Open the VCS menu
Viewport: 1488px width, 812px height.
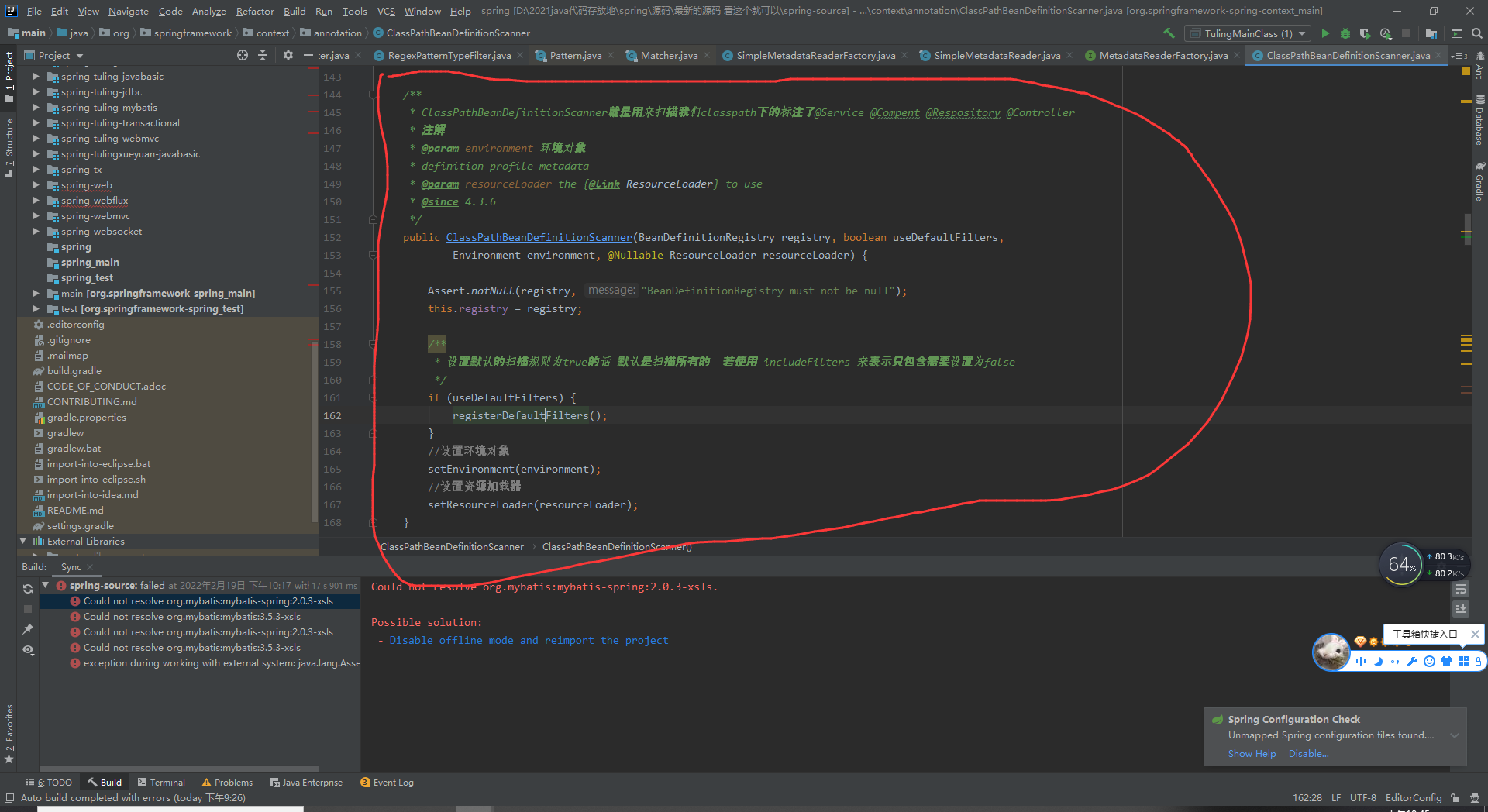(386, 11)
